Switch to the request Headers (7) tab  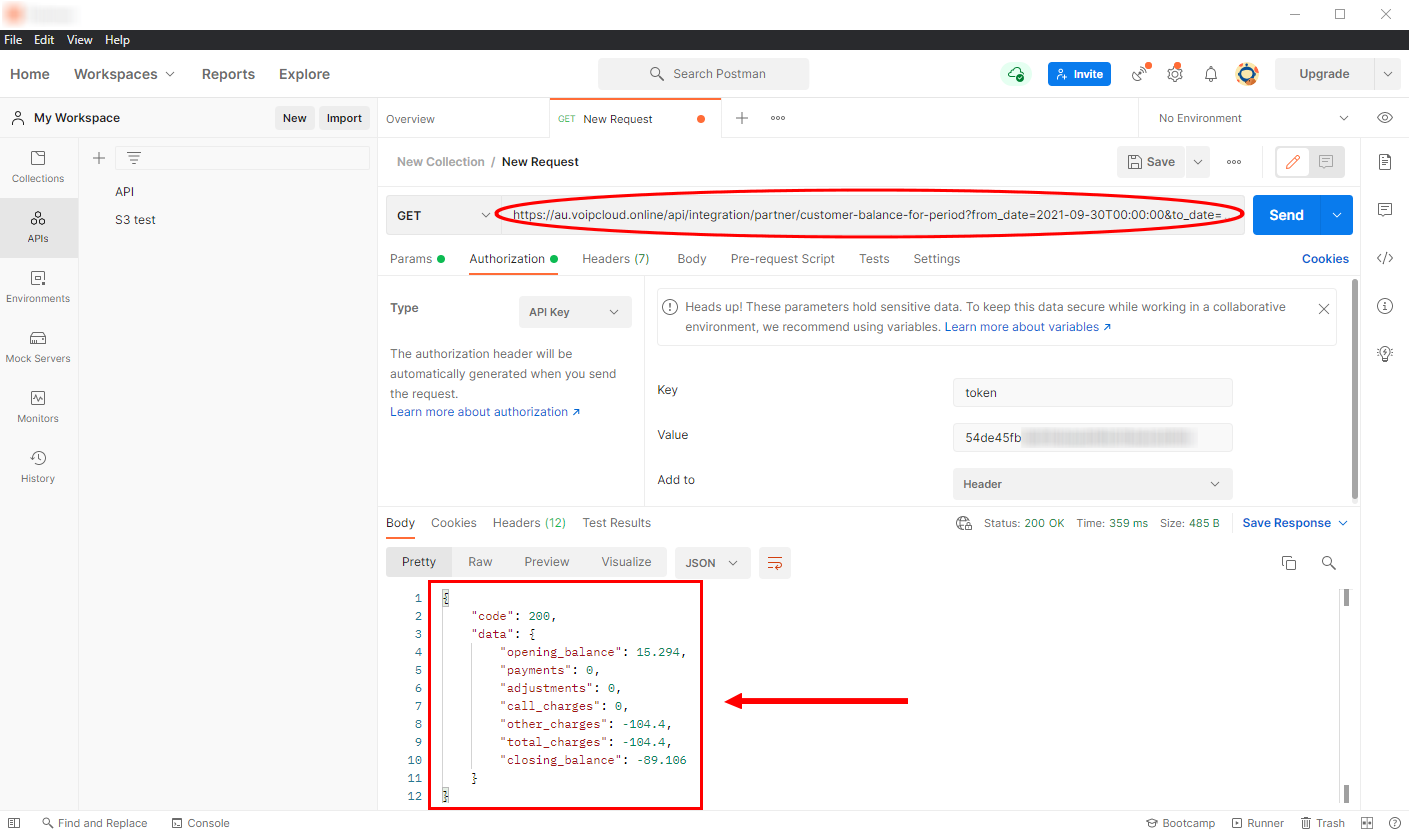616,259
